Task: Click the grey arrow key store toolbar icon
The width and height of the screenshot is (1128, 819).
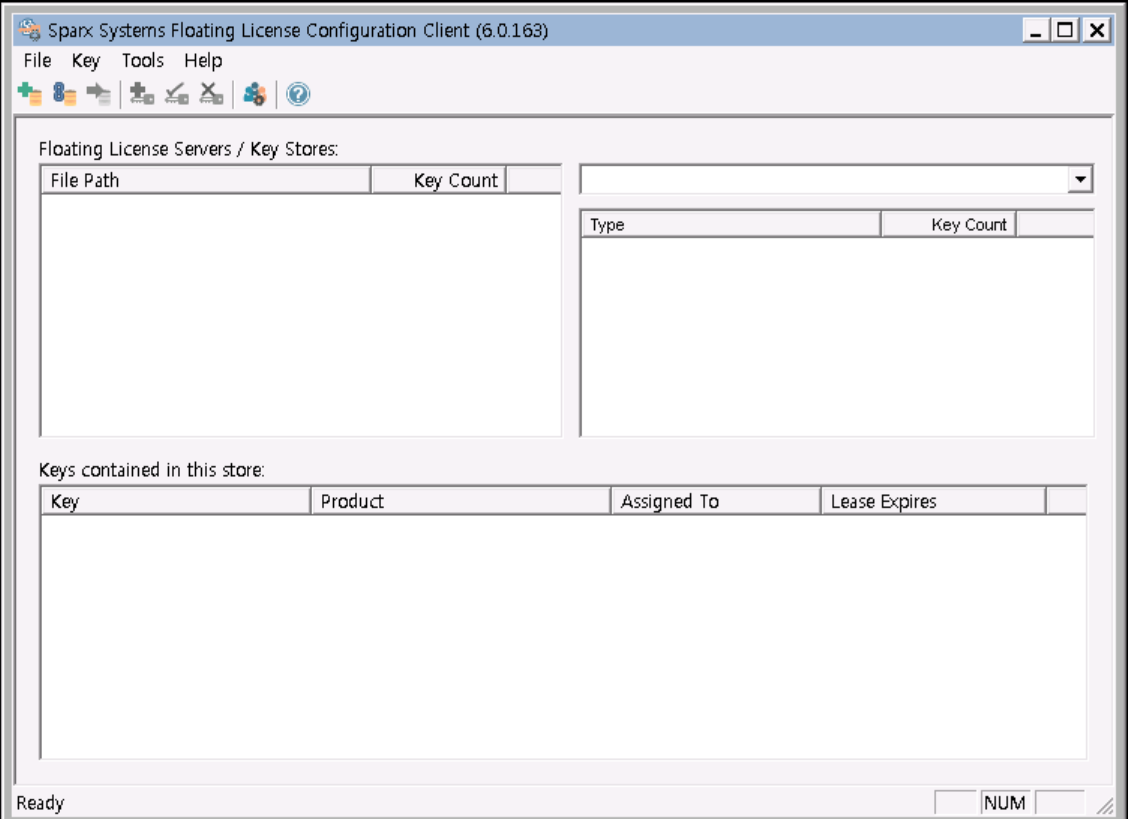Action: click(x=99, y=94)
